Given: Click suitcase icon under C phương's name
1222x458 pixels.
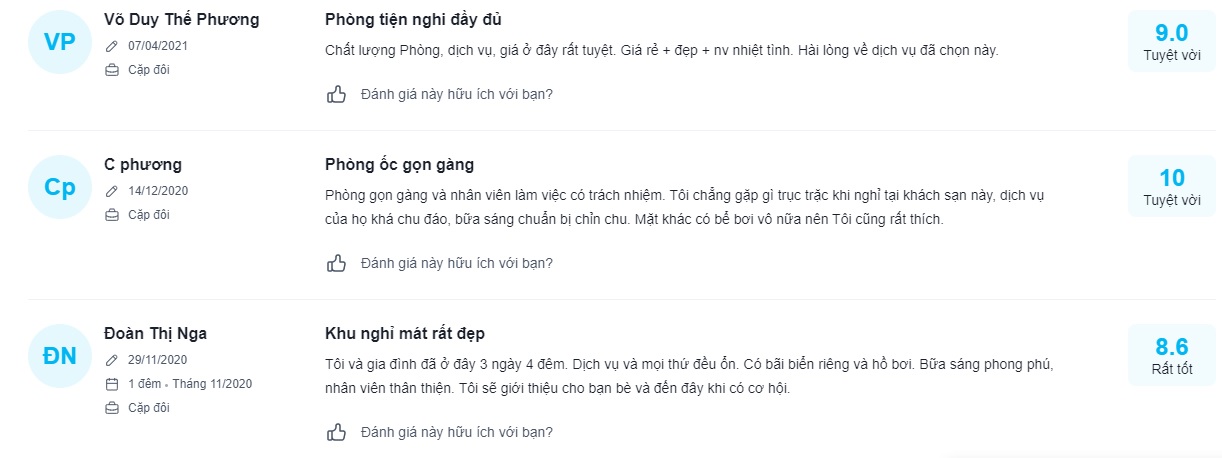Looking at the screenshot, I should point(112,215).
